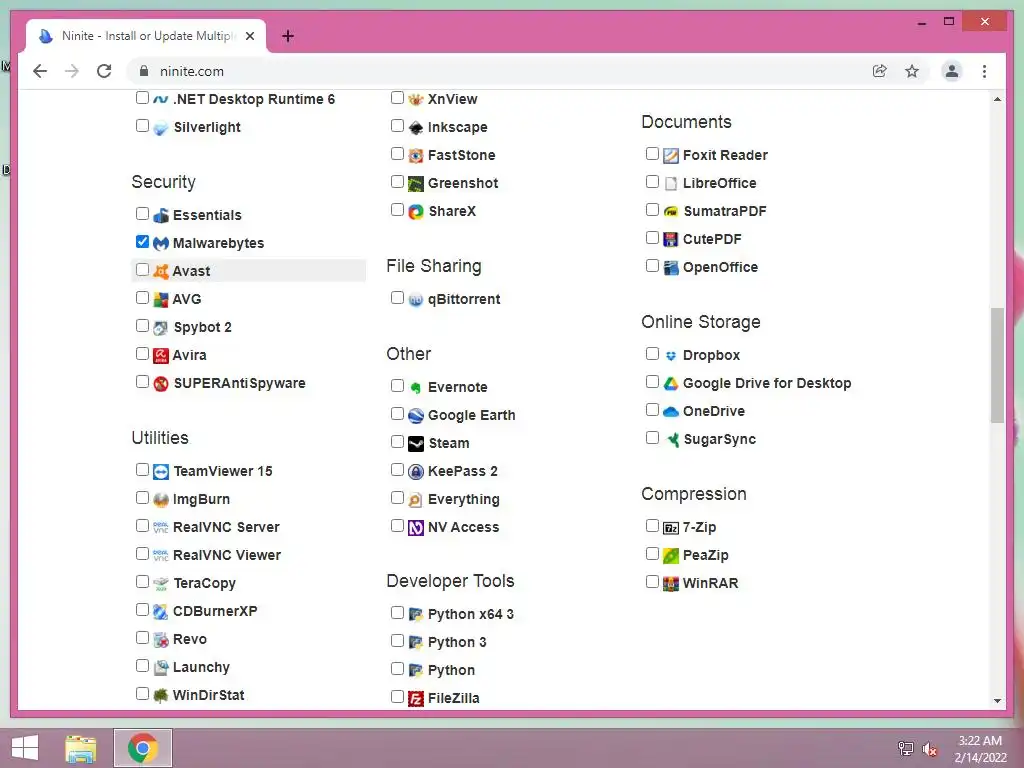Screen dimensions: 1024x768
Task: Check the Essentials checkbox
Action: pyautogui.click(x=142, y=213)
